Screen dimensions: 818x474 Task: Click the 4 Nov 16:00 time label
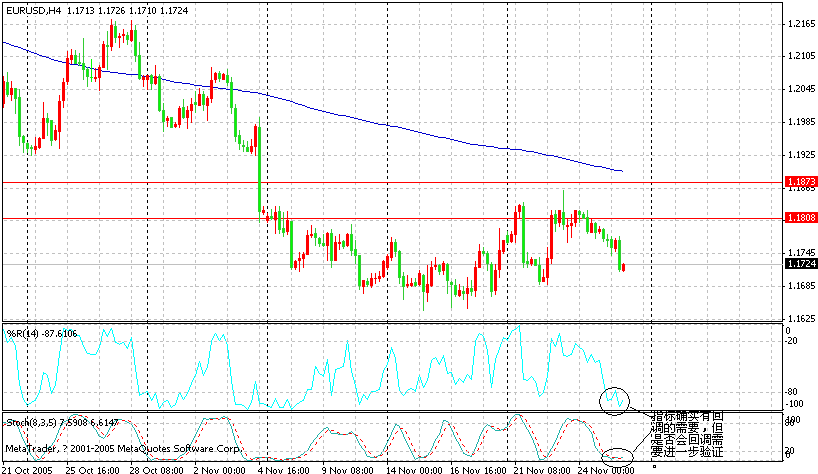[x=283, y=470]
